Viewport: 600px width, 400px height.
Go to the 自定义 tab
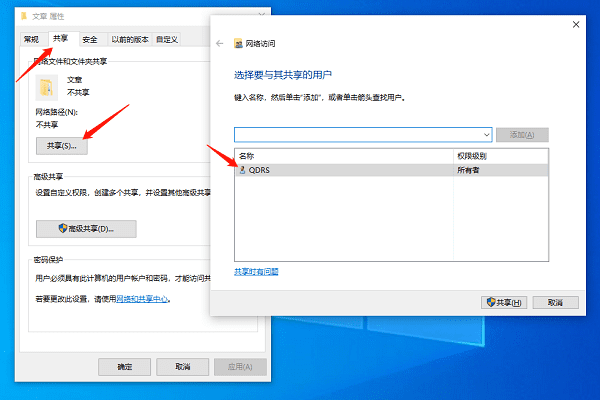166,39
